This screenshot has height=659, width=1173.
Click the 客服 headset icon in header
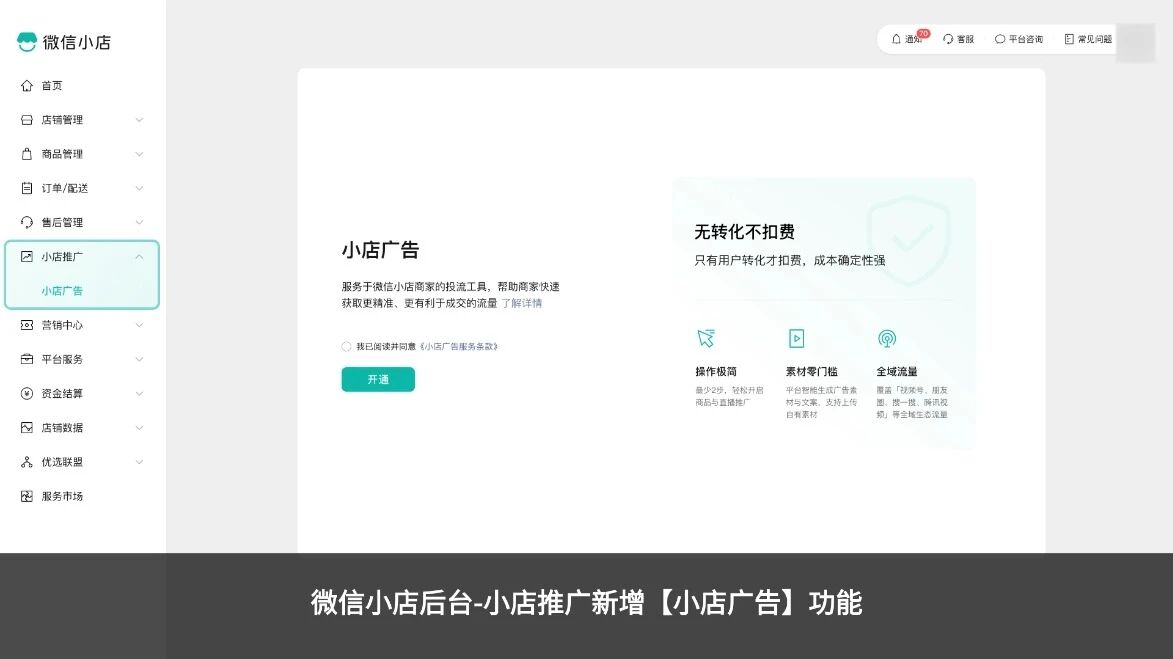(x=948, y=39)
